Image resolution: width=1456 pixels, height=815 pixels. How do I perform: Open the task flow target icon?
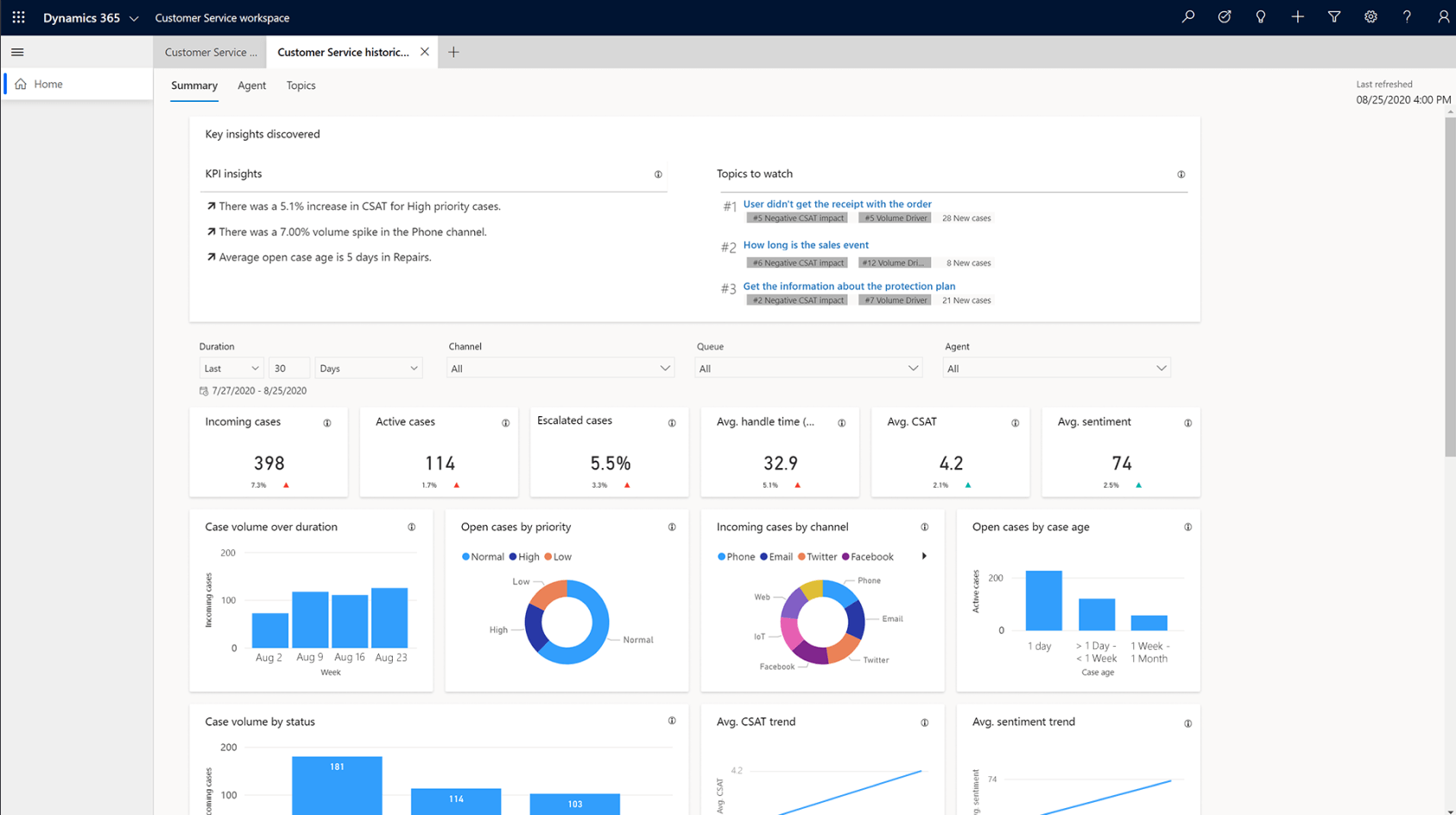click(x=1225, y=16)
